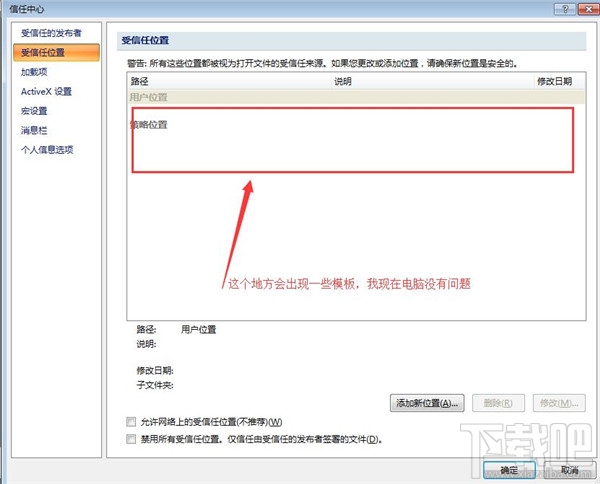Viewport: 600px width, 484px height.
Task: Click the help question mark button
Action: click(x=565, y=9)
